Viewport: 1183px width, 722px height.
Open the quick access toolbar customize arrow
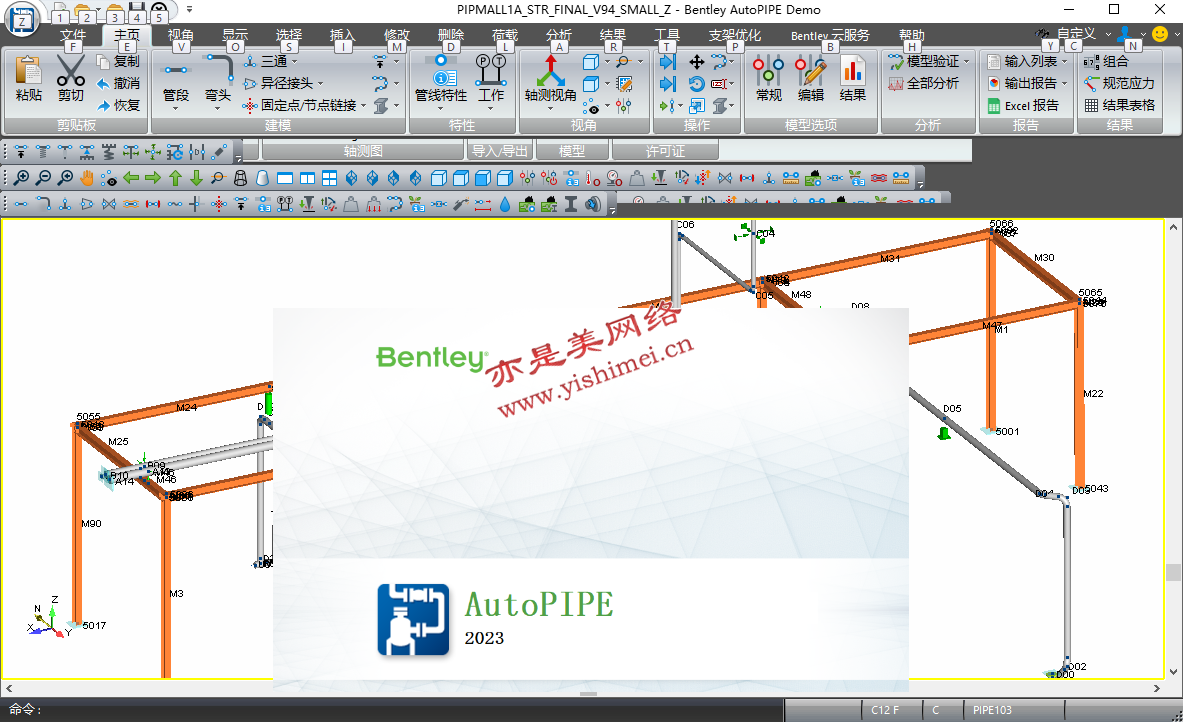pyautogui.click(x=189, y=10)
